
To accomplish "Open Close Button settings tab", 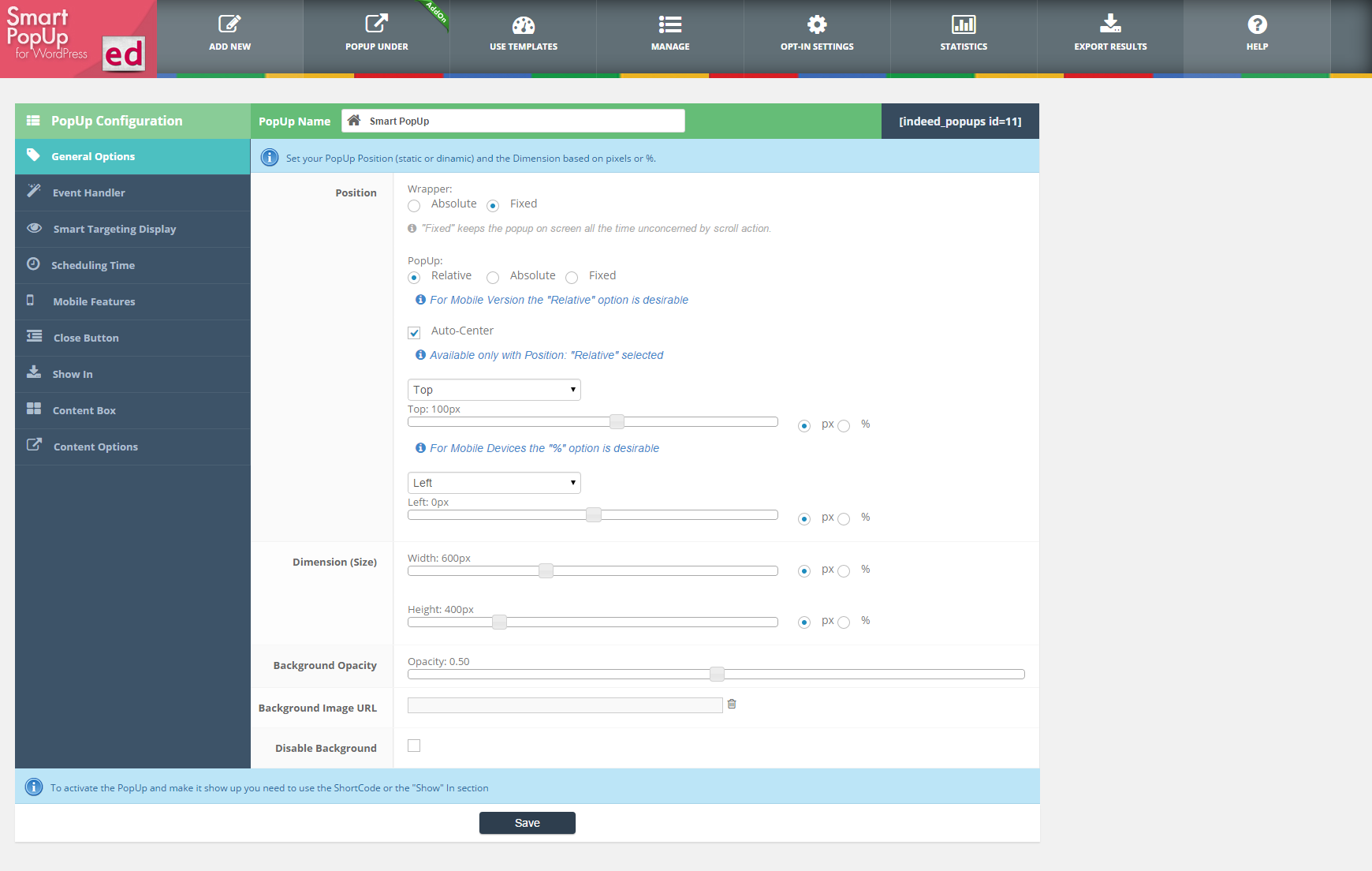I will [x=132, y=338].
